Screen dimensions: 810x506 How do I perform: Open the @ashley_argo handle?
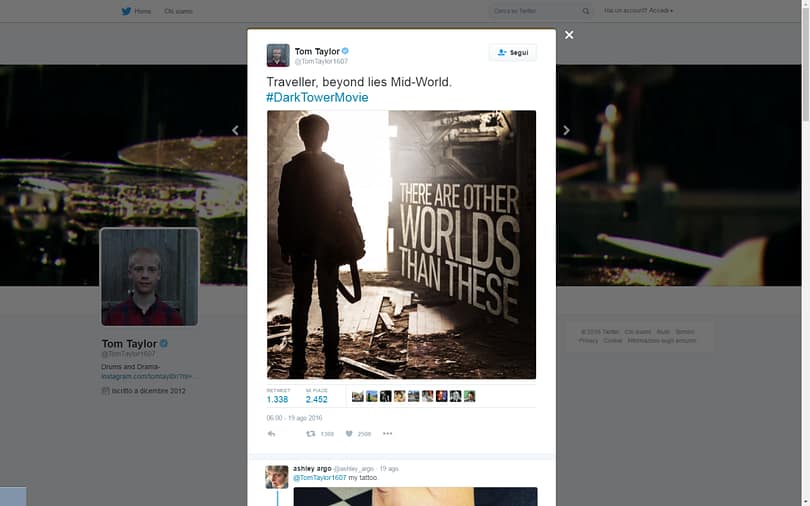[353, 469]
